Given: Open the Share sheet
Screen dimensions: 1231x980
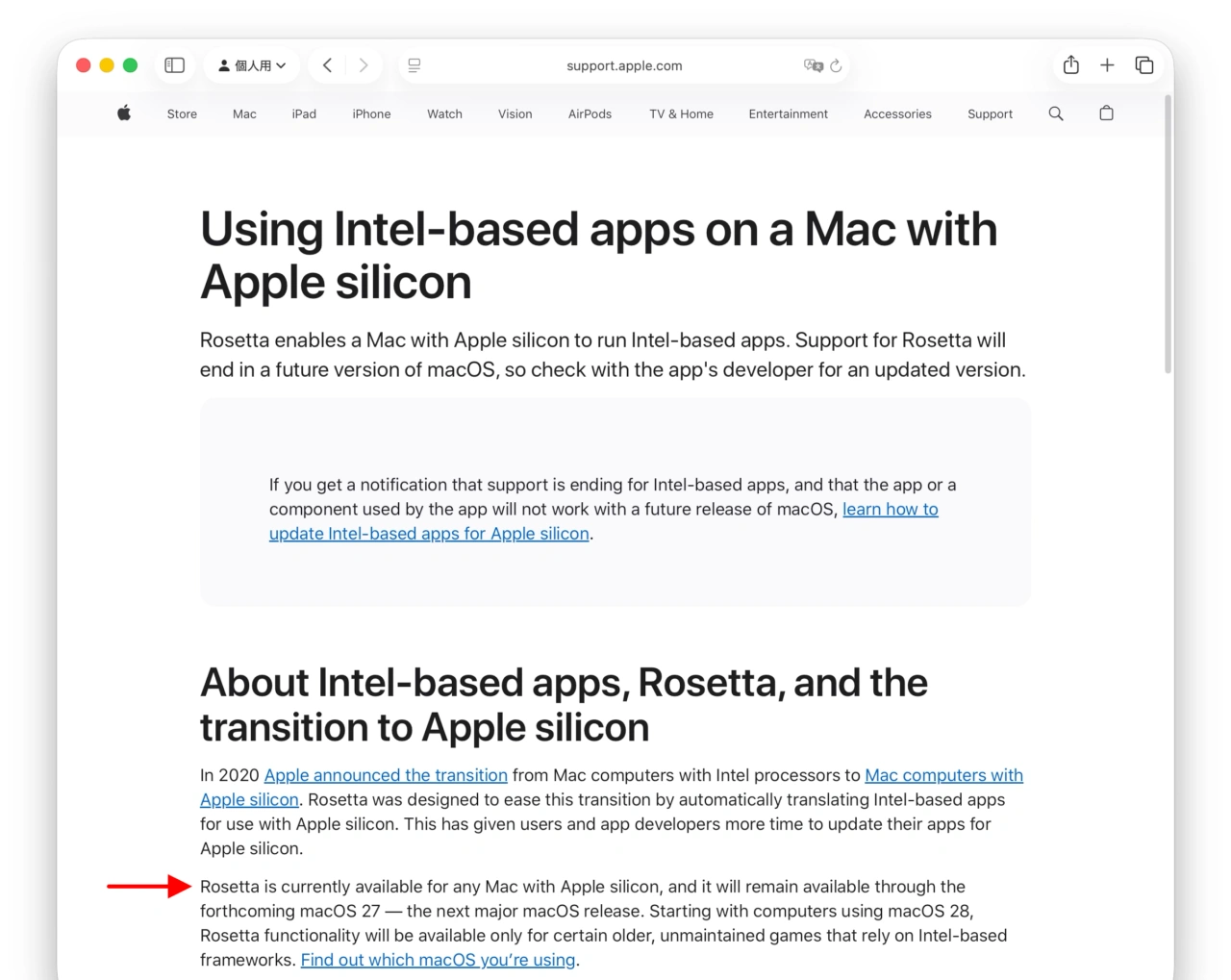Looking at the screenshot, I should click(x=1070, y=64).
